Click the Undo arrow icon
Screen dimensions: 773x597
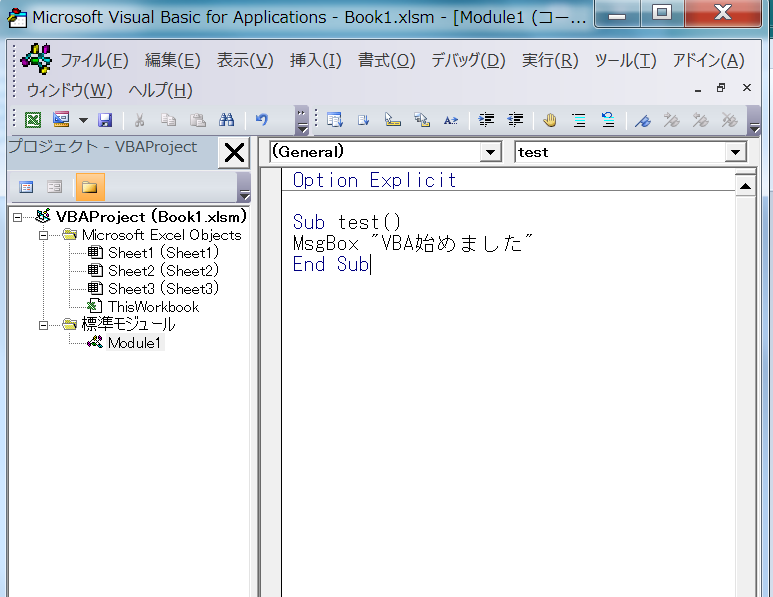(x=262, y=120)
